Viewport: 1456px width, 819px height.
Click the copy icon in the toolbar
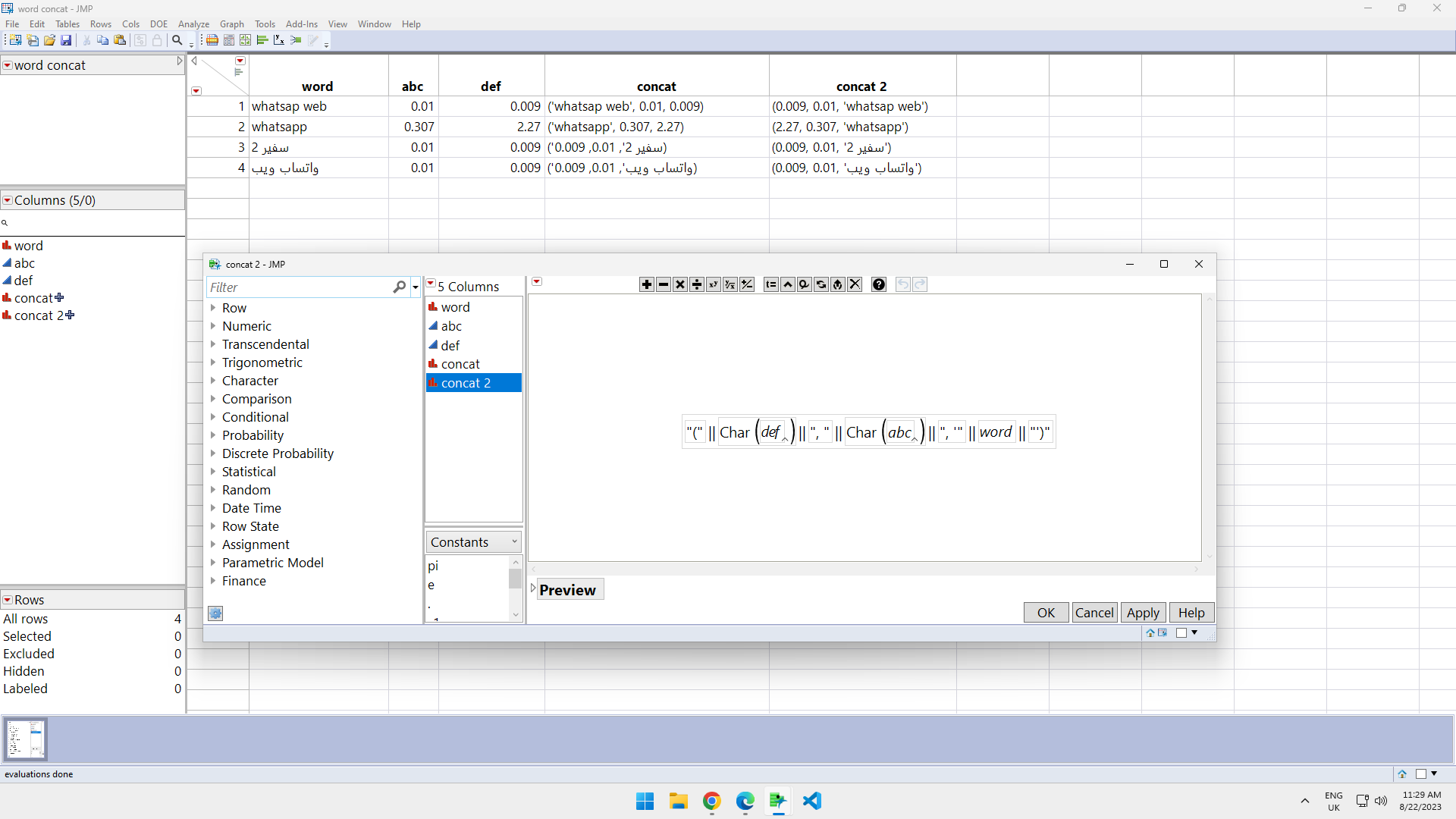pyautogui.click(x=102, y=40)
